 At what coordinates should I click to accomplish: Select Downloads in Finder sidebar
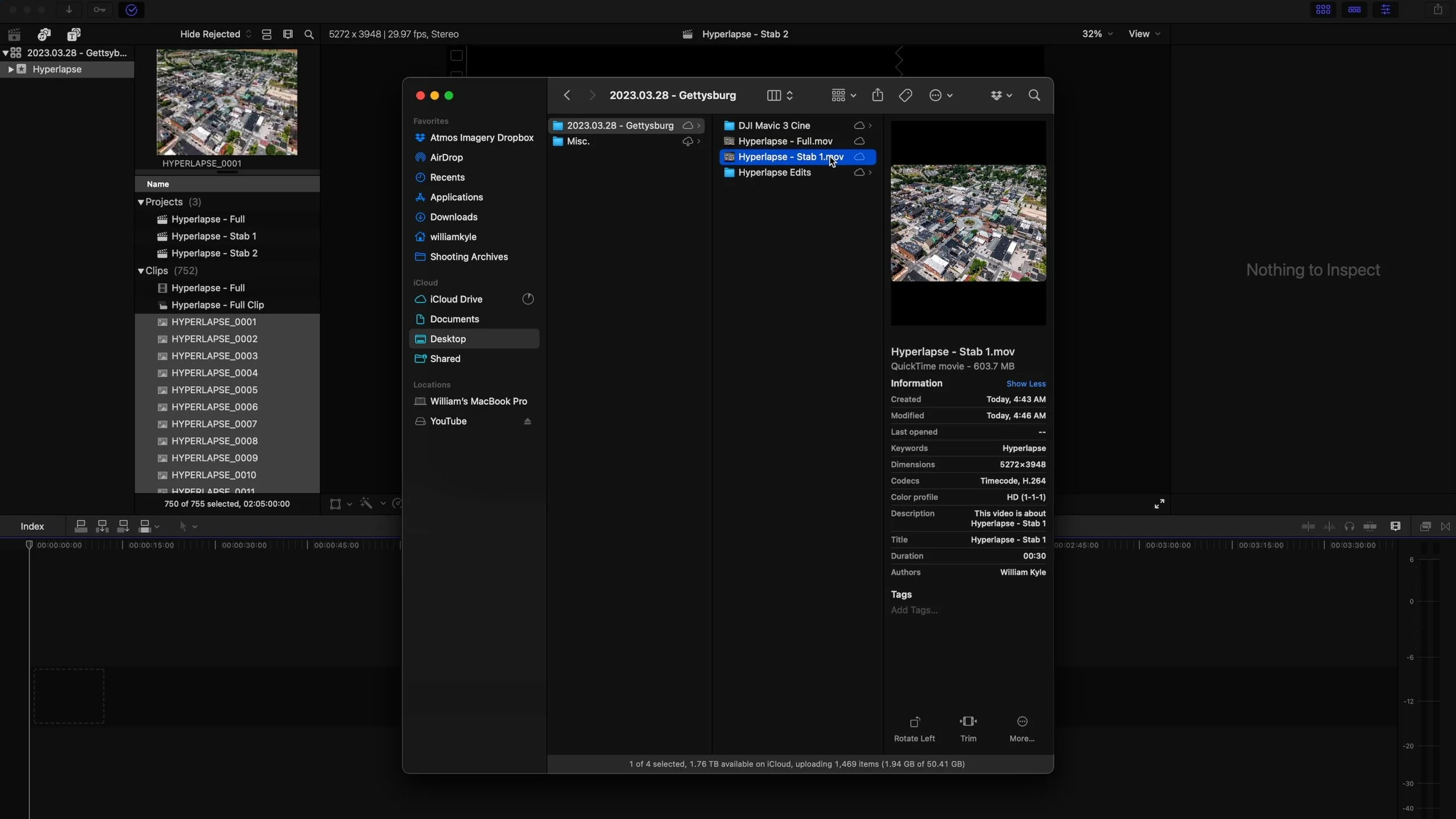[453, 217]
